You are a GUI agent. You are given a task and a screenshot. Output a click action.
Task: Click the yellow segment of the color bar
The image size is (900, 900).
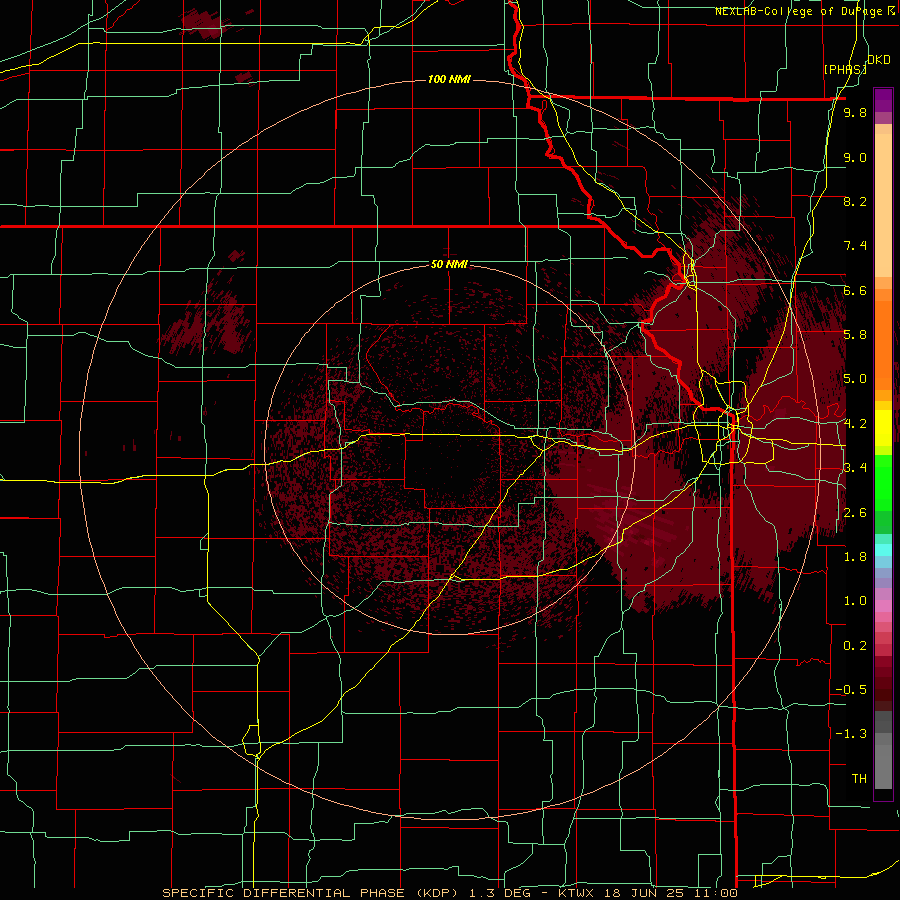(883, 428)
